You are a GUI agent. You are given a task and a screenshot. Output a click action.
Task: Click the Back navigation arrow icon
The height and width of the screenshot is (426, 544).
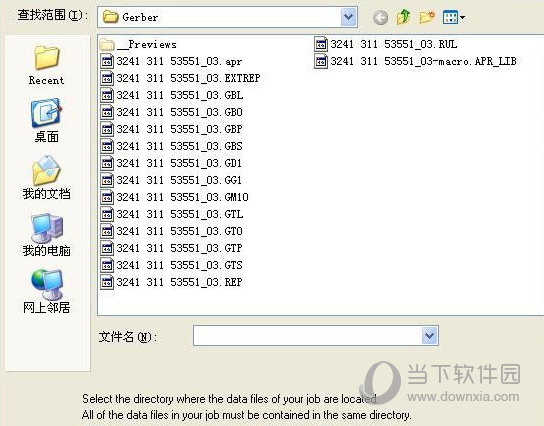(x=380, y=17)
